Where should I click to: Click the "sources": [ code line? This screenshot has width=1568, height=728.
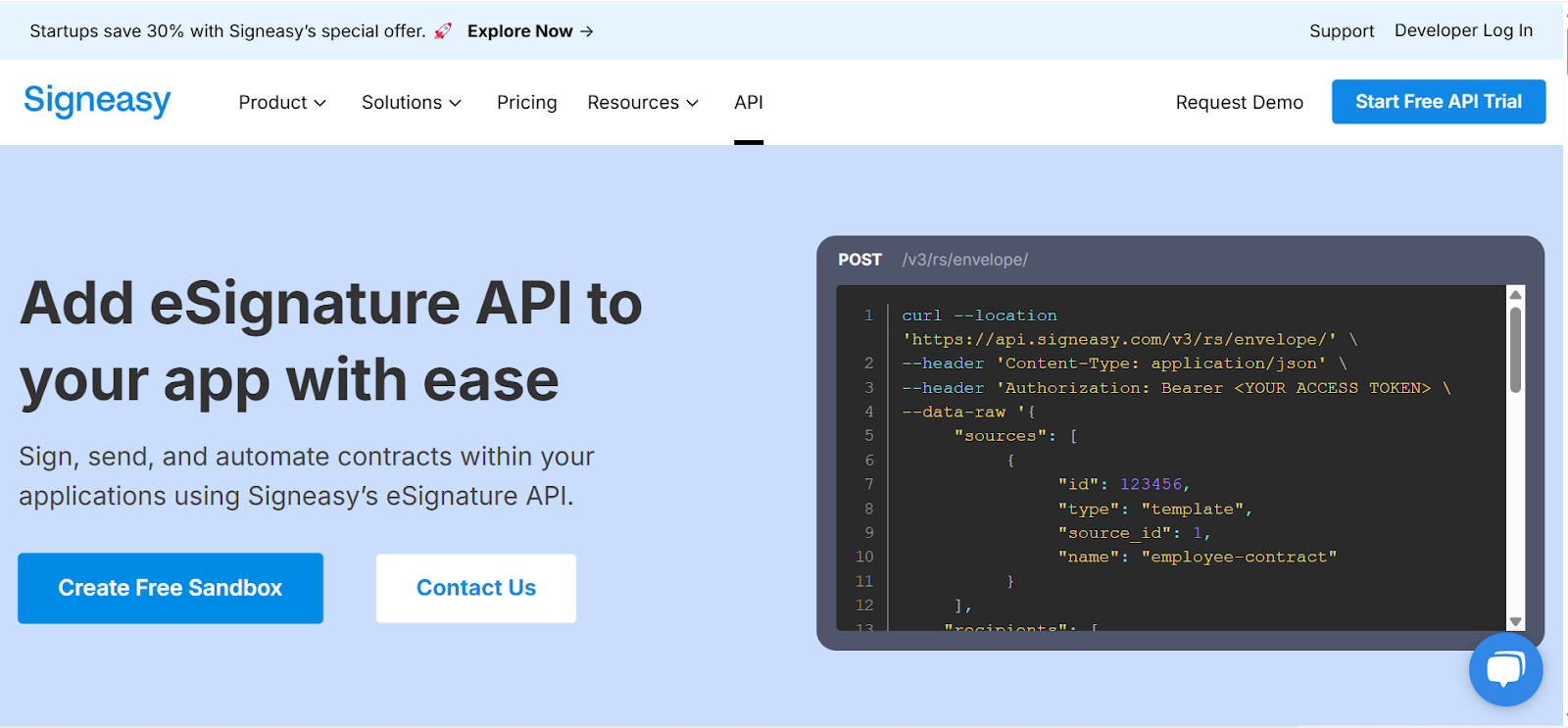1016,436
